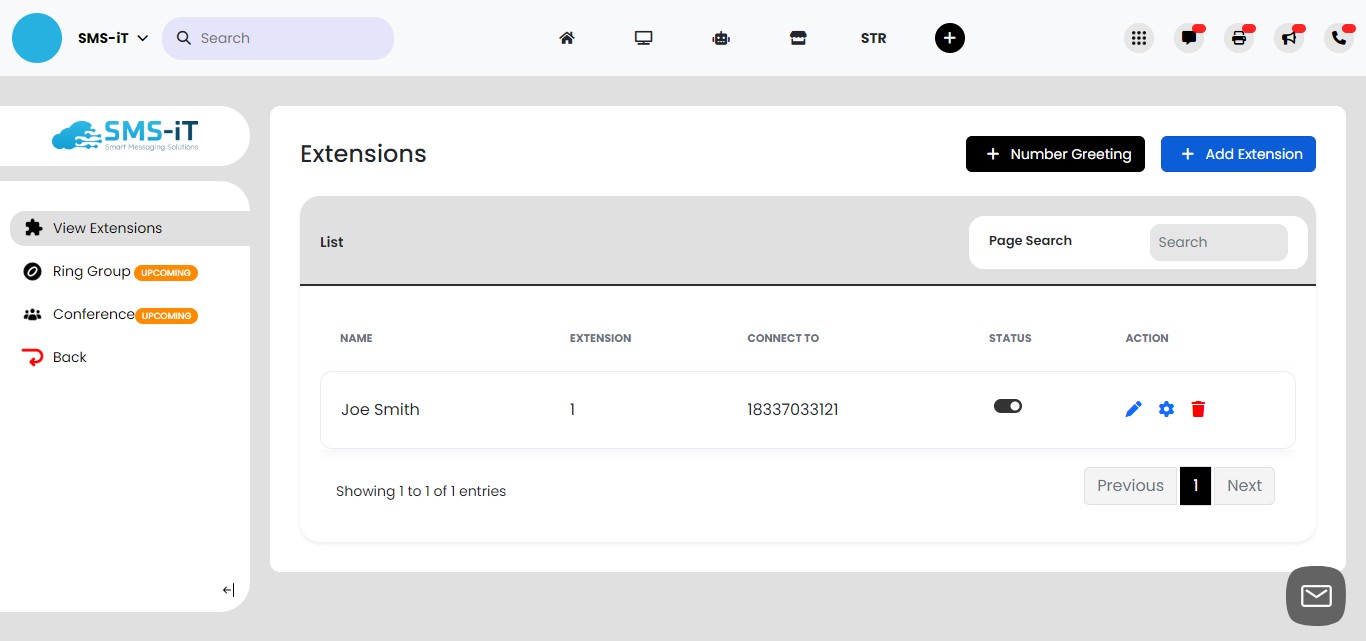
Task: Toggle the status switch for Joe Smith
Action: click(x=1008, y=406)
